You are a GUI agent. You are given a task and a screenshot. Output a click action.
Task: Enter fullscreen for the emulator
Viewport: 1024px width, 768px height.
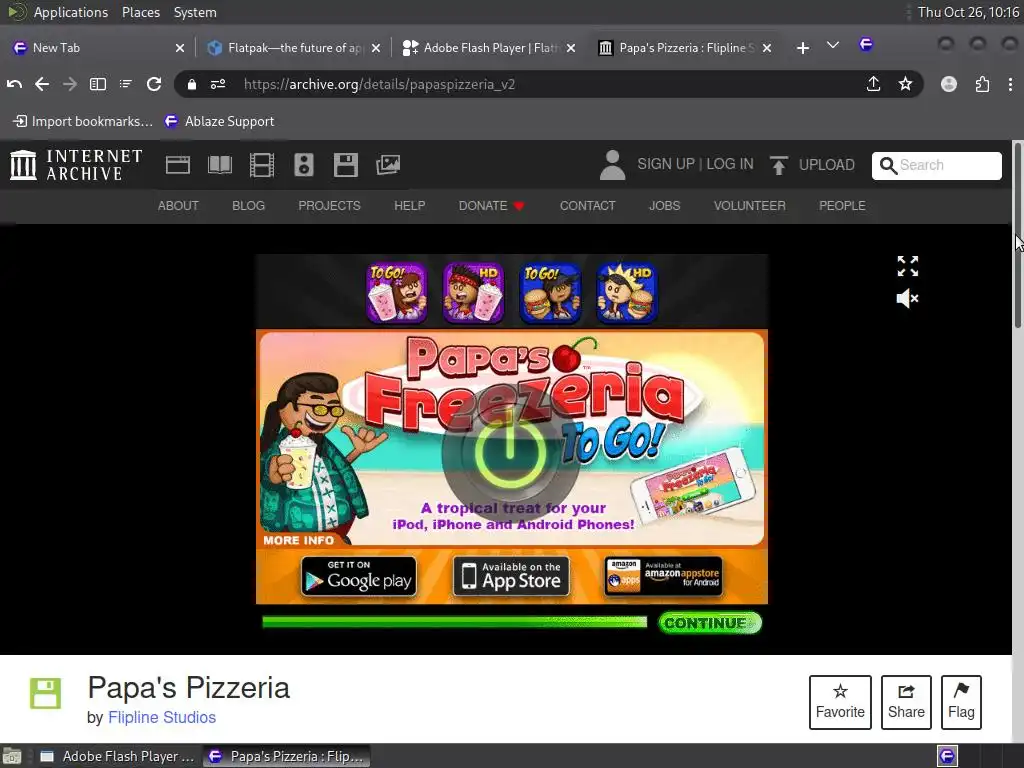coord(907,266)
